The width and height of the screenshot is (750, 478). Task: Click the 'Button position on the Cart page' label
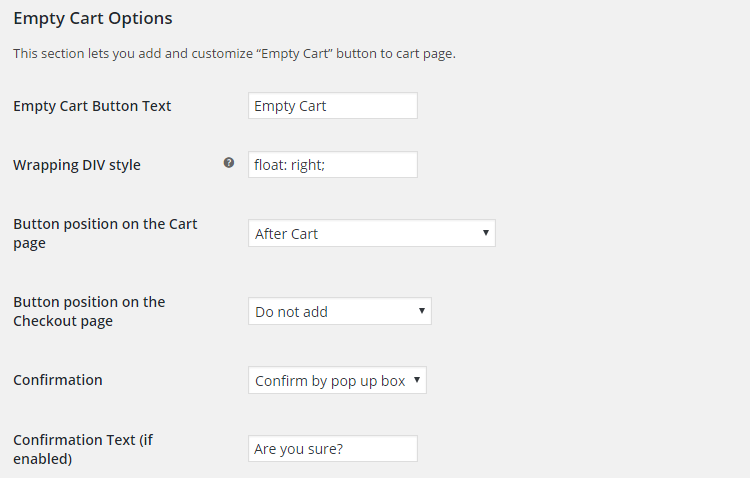[105, 233]
